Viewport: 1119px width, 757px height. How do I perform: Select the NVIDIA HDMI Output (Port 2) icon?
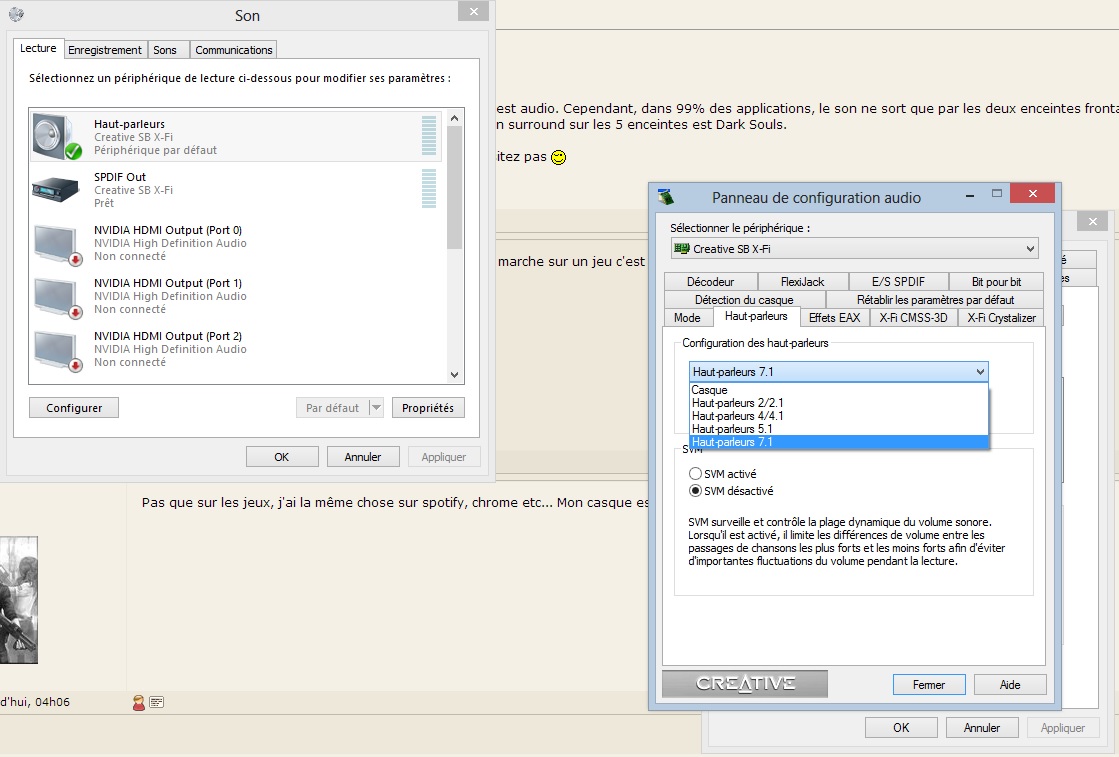coord(57,350)
